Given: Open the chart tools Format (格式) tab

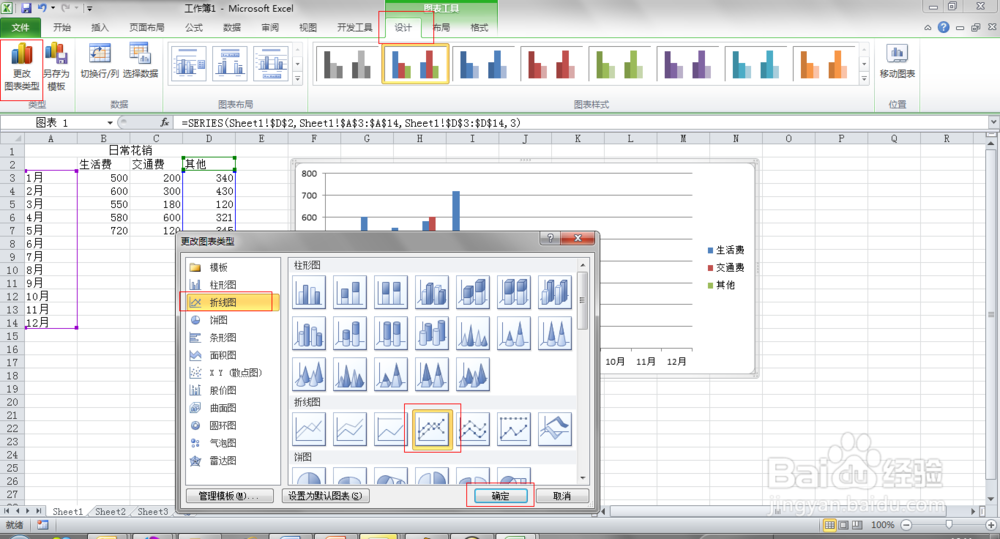Looking at the screenshot, I should (x=479, y=27).
